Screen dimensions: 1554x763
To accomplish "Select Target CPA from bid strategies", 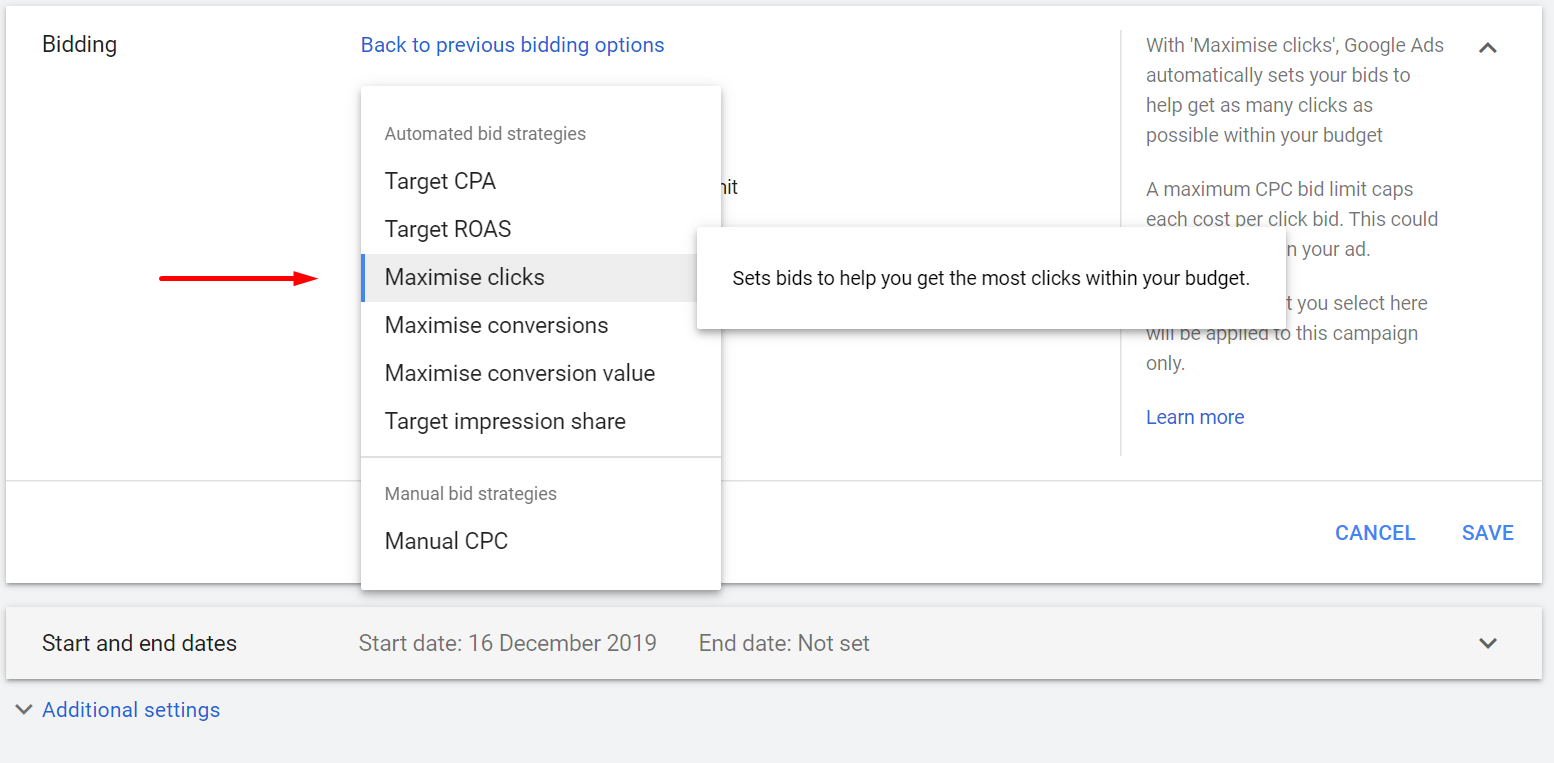I will pyautogui.click(x=440, y=181).
